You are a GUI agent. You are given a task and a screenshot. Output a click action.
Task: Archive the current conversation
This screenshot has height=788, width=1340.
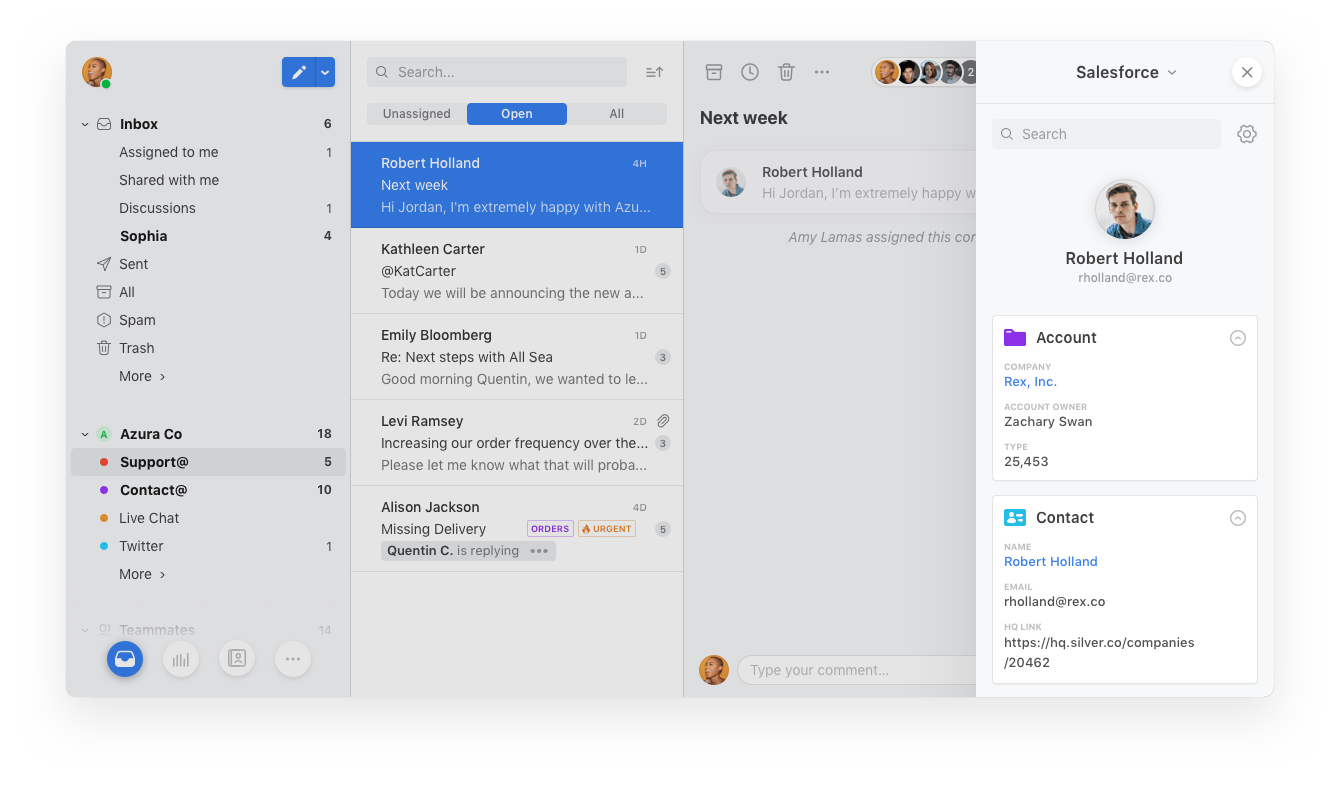(713, 71)
